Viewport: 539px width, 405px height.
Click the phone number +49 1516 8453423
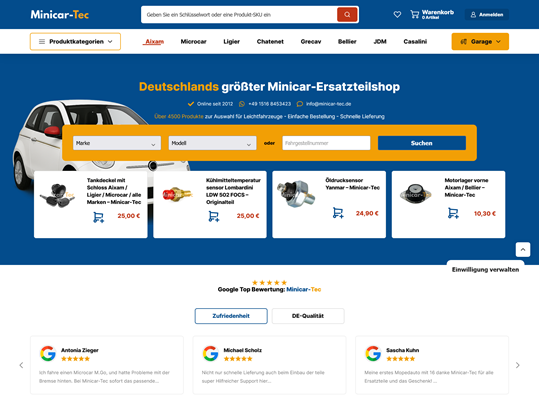pos(270,104)
